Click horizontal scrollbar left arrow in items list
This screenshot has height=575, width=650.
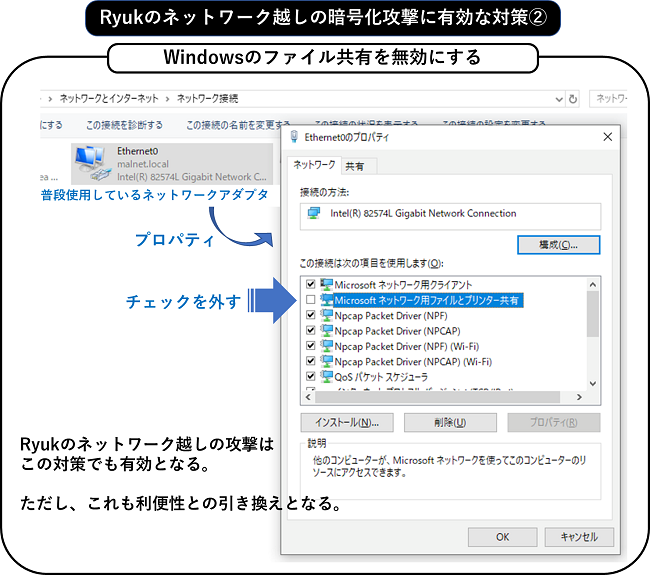point(308,397)
